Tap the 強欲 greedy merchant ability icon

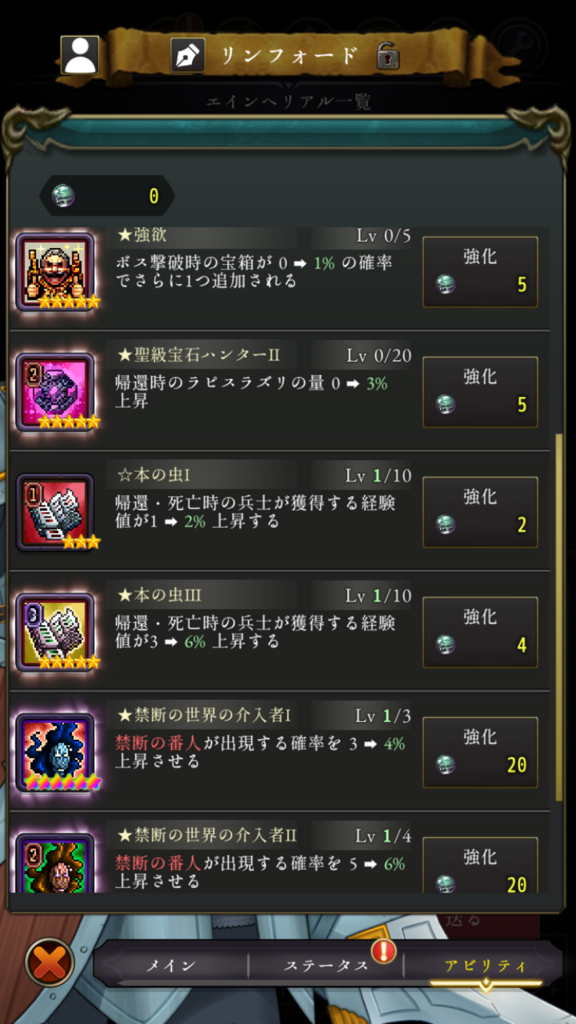point(55,271)
